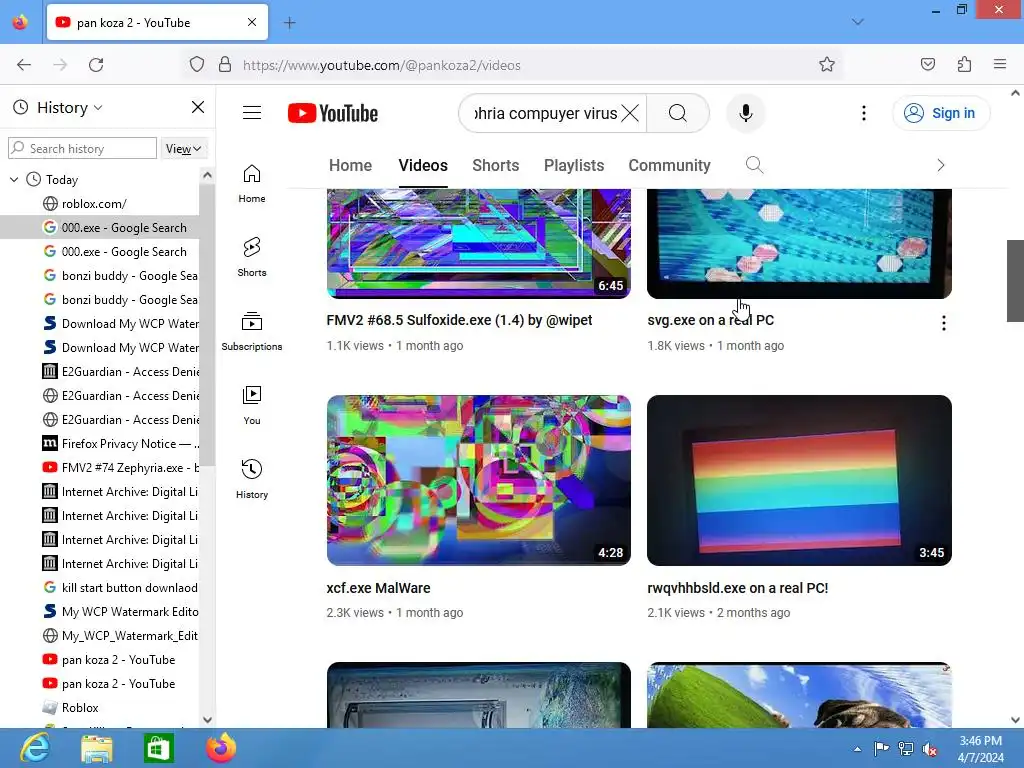Open the channel Home tab
Image resolution: width=1024 pixels, height=768 pixels.
351,165
